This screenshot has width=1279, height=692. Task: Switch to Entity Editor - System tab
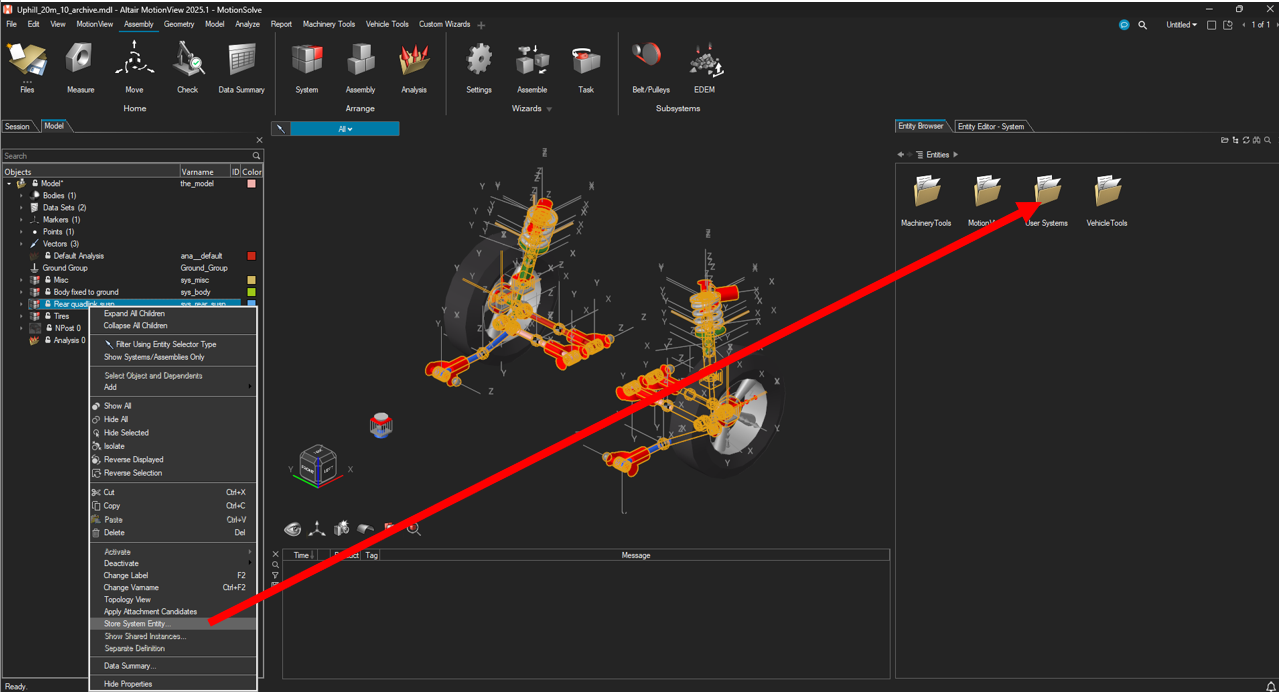coord(990,126)
